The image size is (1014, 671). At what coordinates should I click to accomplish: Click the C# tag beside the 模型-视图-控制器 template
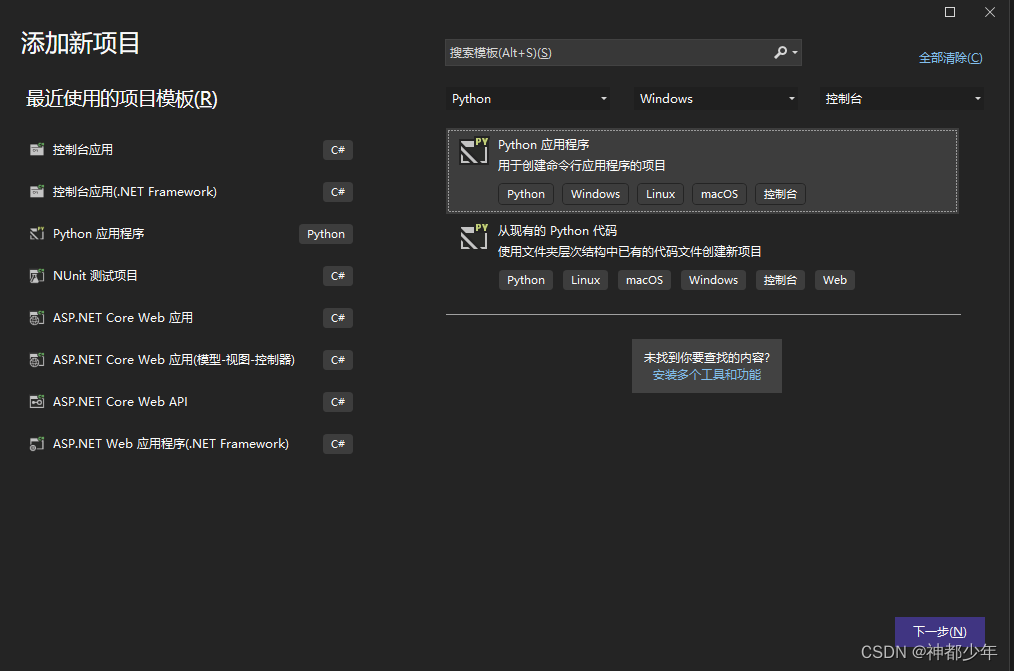[338, 360]
